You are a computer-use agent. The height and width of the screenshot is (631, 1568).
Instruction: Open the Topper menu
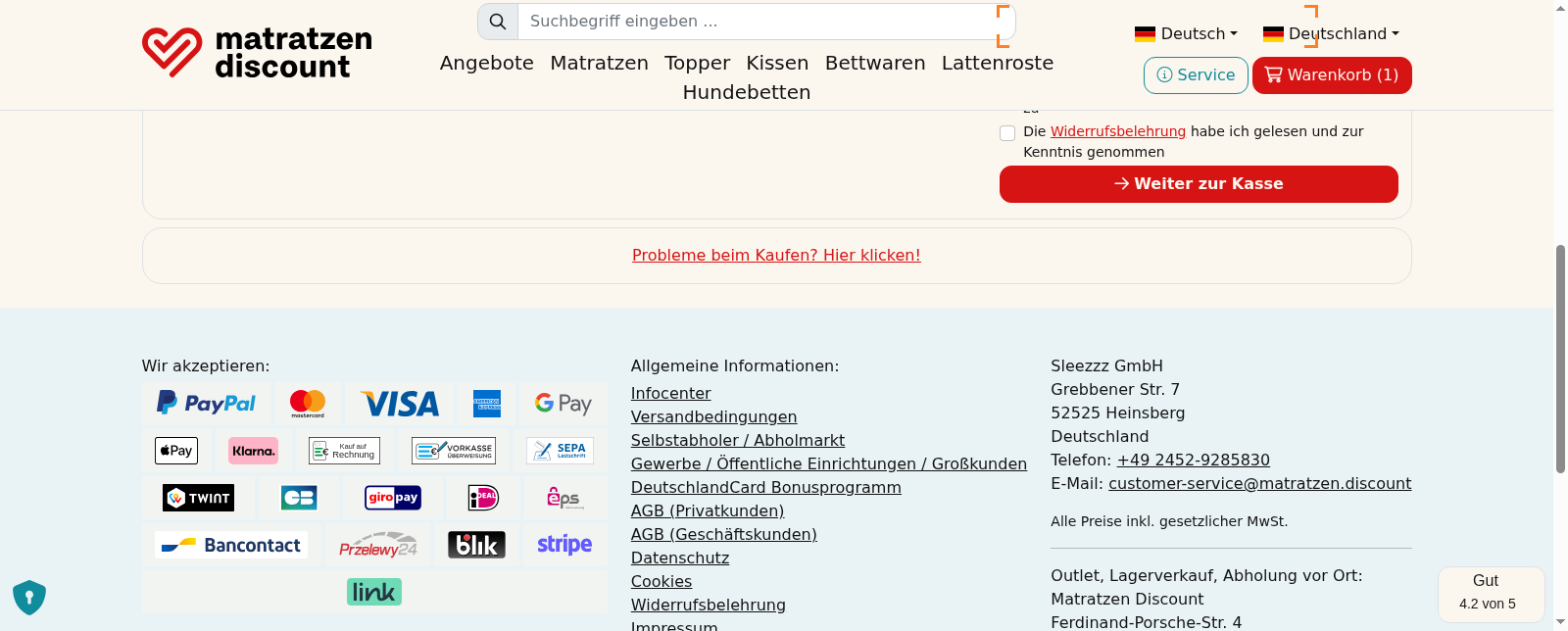point(697,63)
